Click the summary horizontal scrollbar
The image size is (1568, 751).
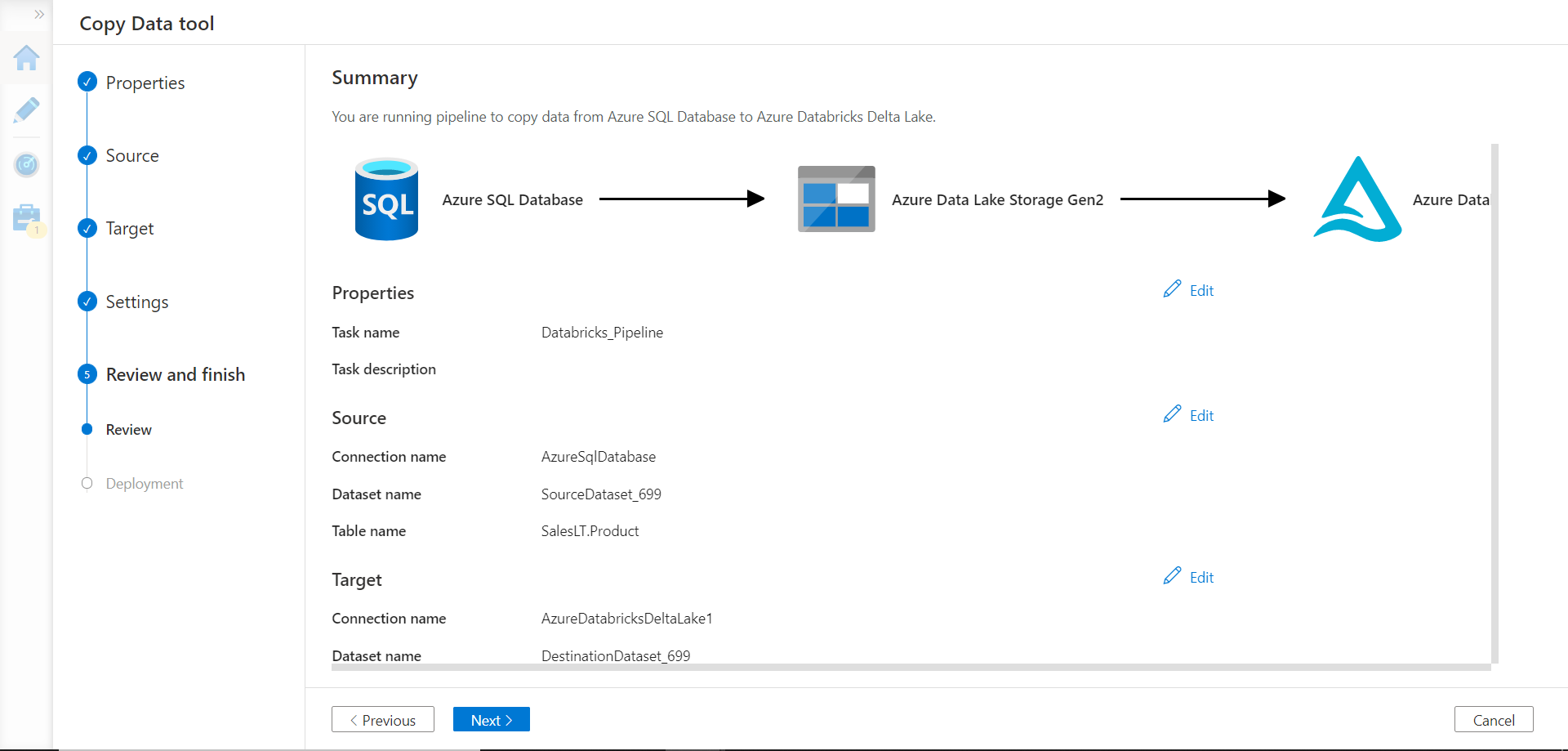click(911, 668)
